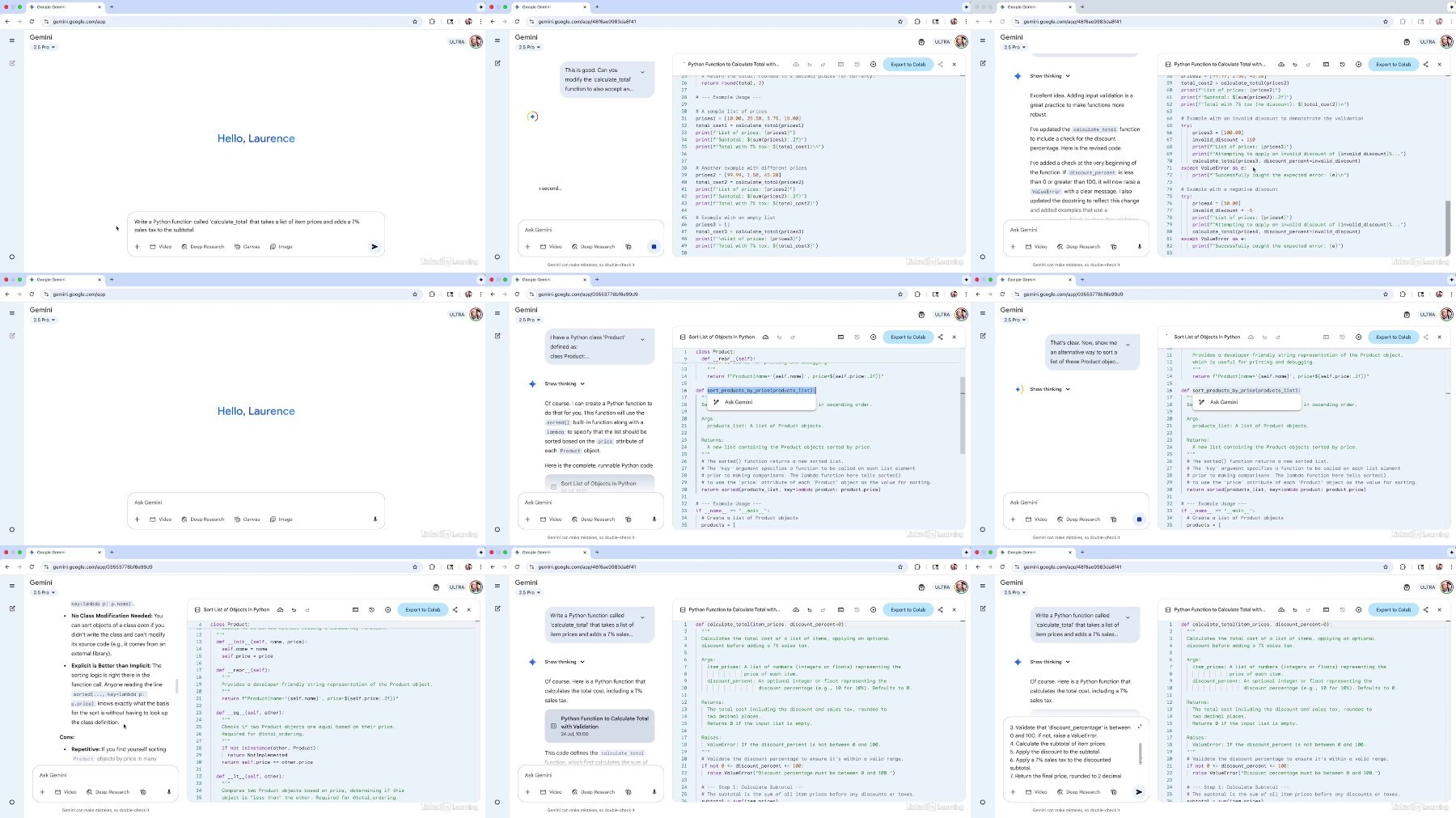The image size is (1456, 818).
Task: Open the profile avatar in the "That's clear" window
Action: (x=1446, y=314)
